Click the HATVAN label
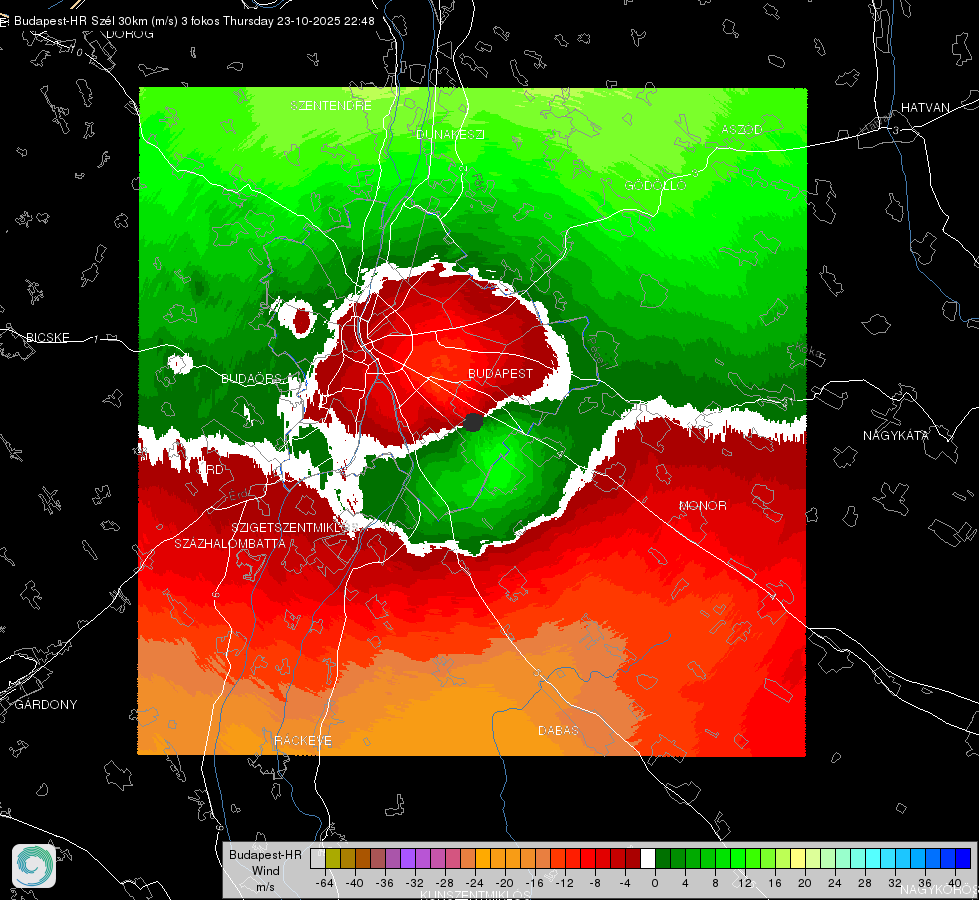The image size is (979, 900). pyautogui.click(x=925, y=107)
